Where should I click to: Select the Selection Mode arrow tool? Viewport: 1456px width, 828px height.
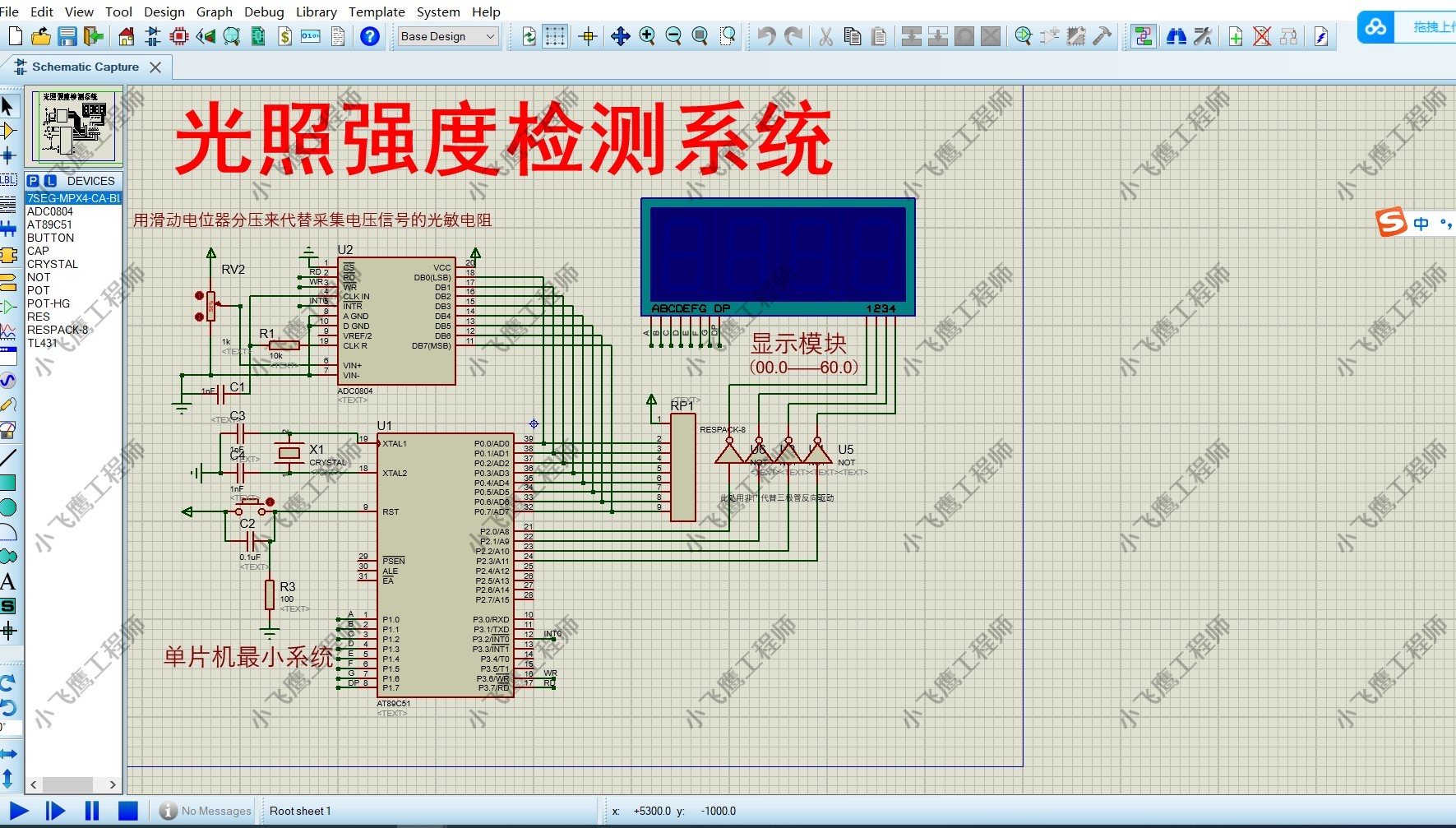8,106
